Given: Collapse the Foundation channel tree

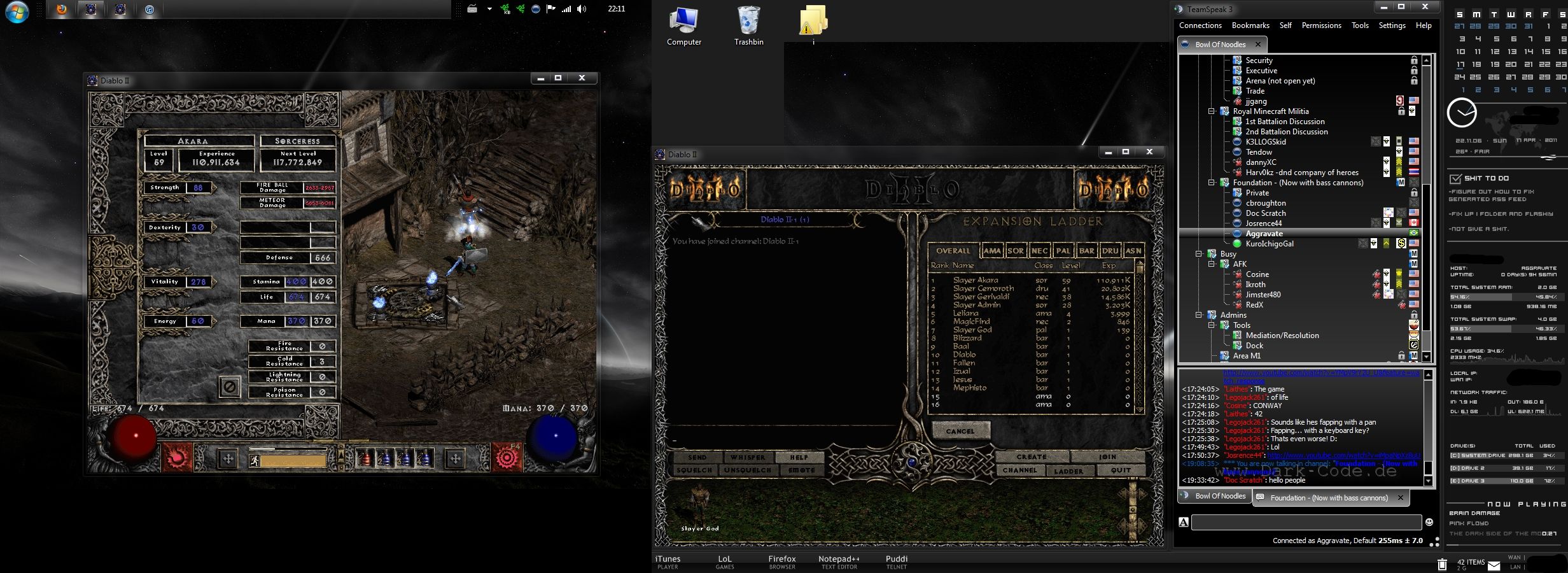Looking at the screenshot, I should (x=1212, y=183).
